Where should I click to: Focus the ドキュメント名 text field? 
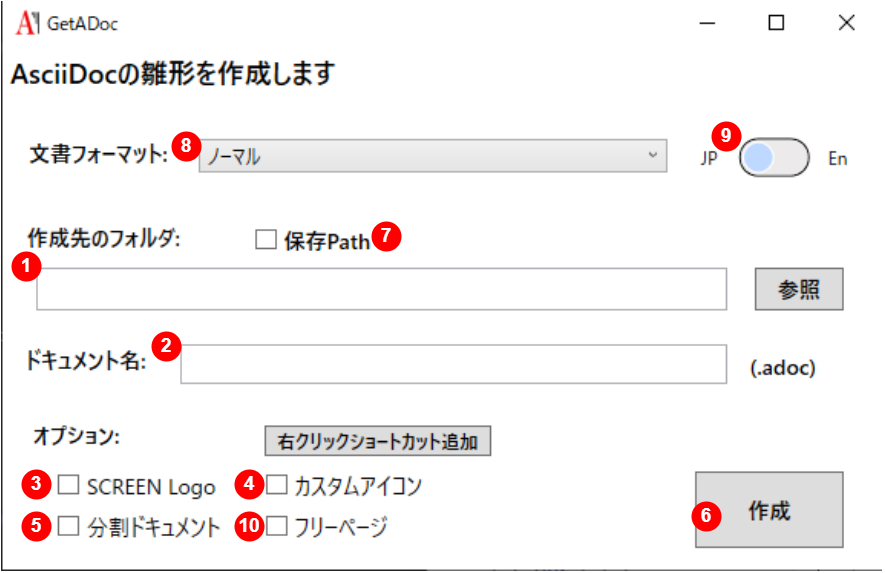452,364
